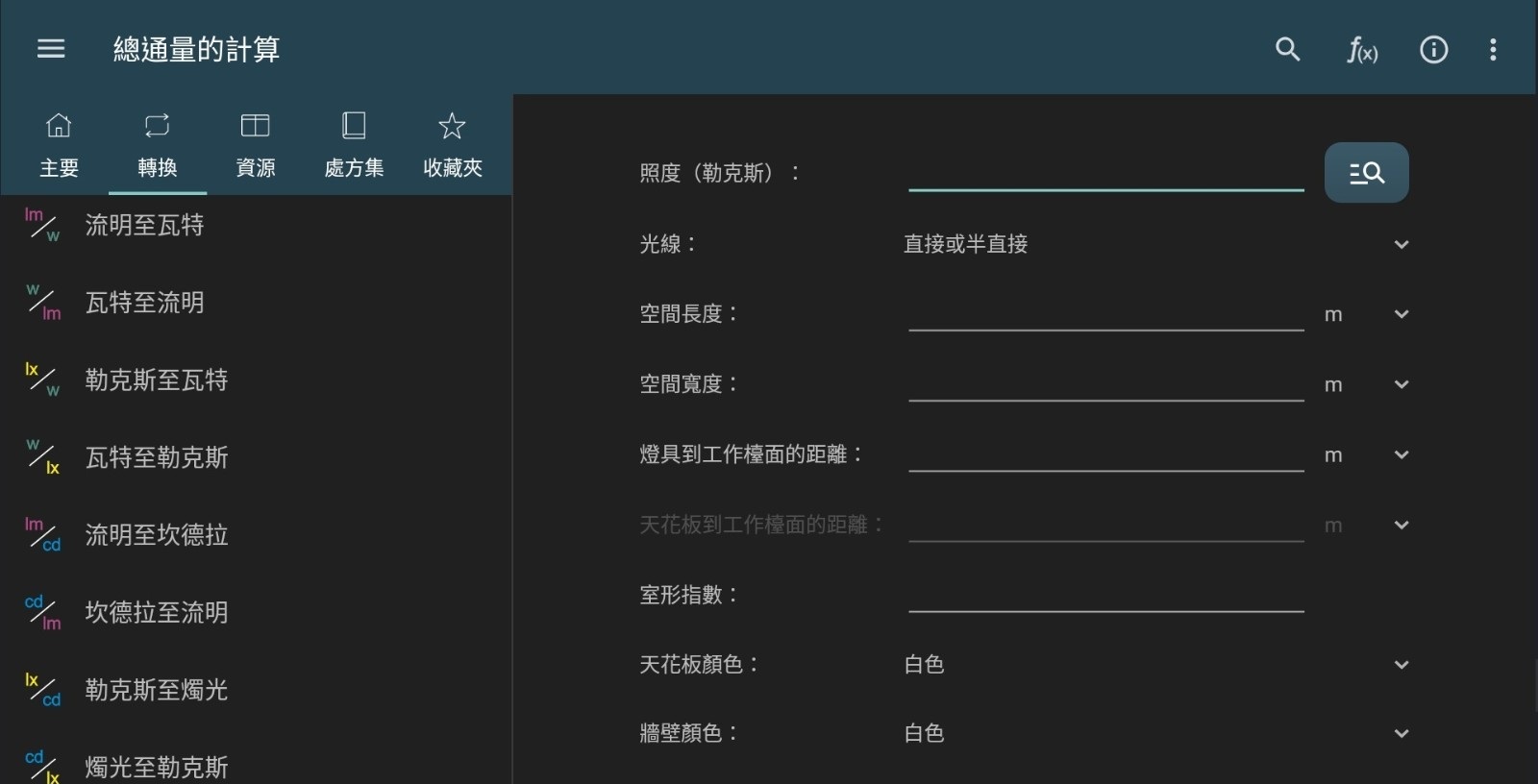Open the hamburger navigation menu
Screen dimensions: 1538x784
[51, 49]
